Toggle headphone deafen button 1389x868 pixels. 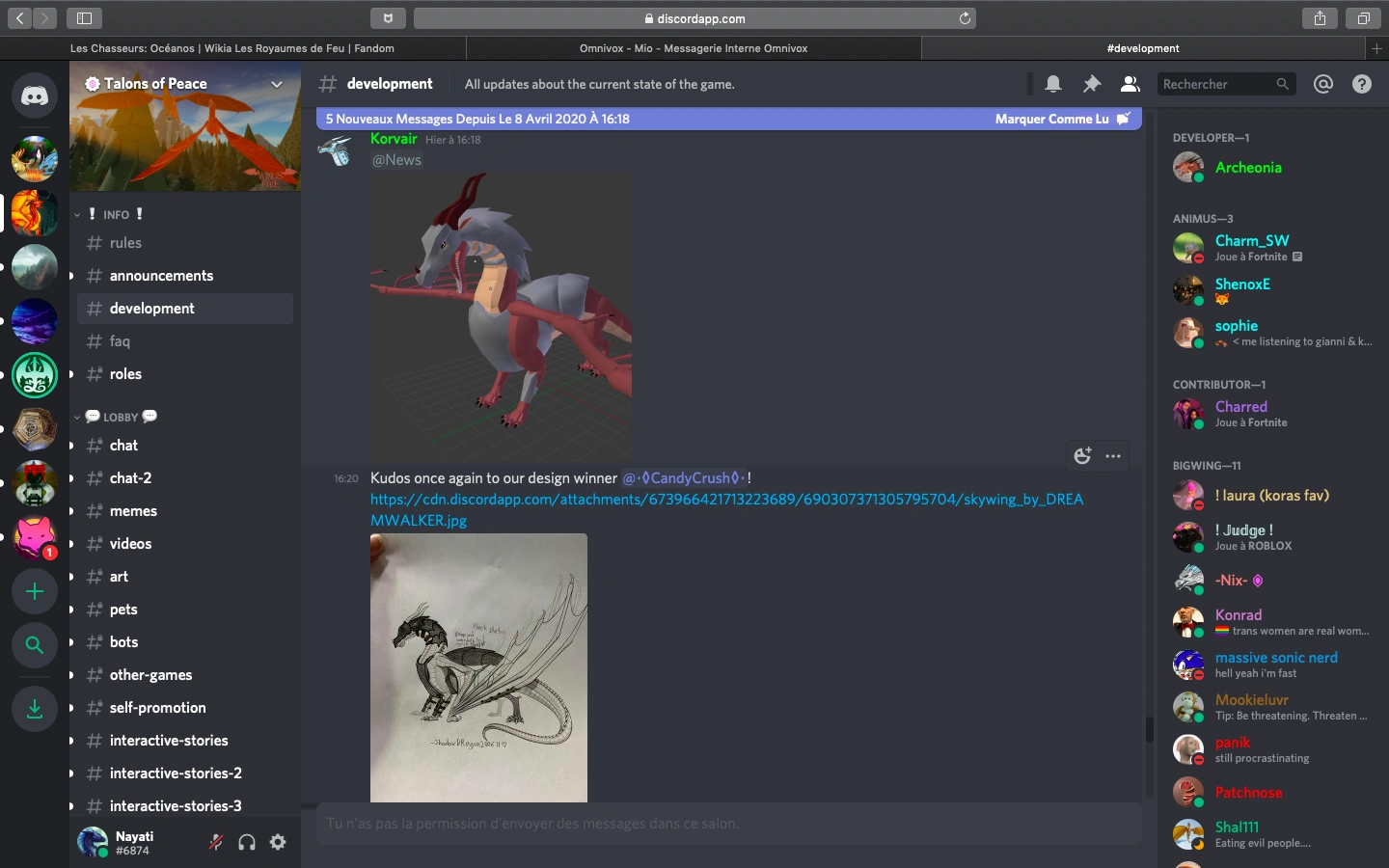(247, 842)
